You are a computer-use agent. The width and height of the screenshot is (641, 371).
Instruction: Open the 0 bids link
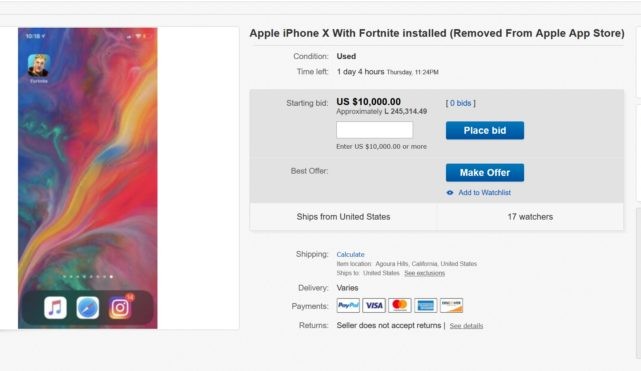click(x=461, y=103)
